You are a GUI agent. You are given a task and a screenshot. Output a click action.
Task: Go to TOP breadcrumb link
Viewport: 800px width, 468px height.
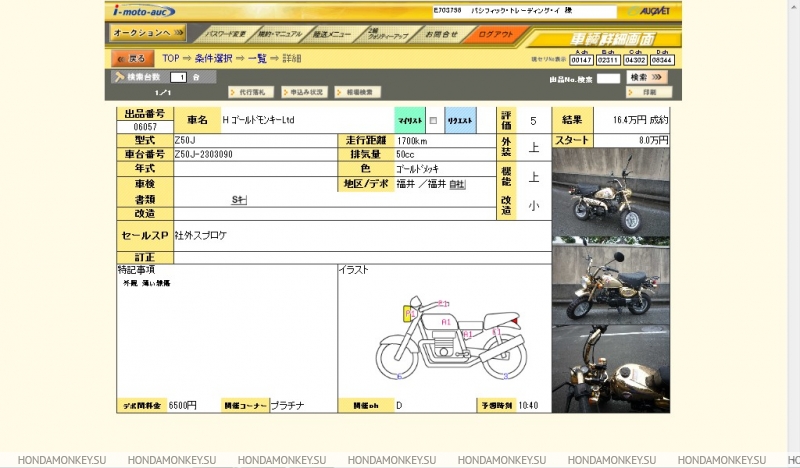tap(170, 58)
